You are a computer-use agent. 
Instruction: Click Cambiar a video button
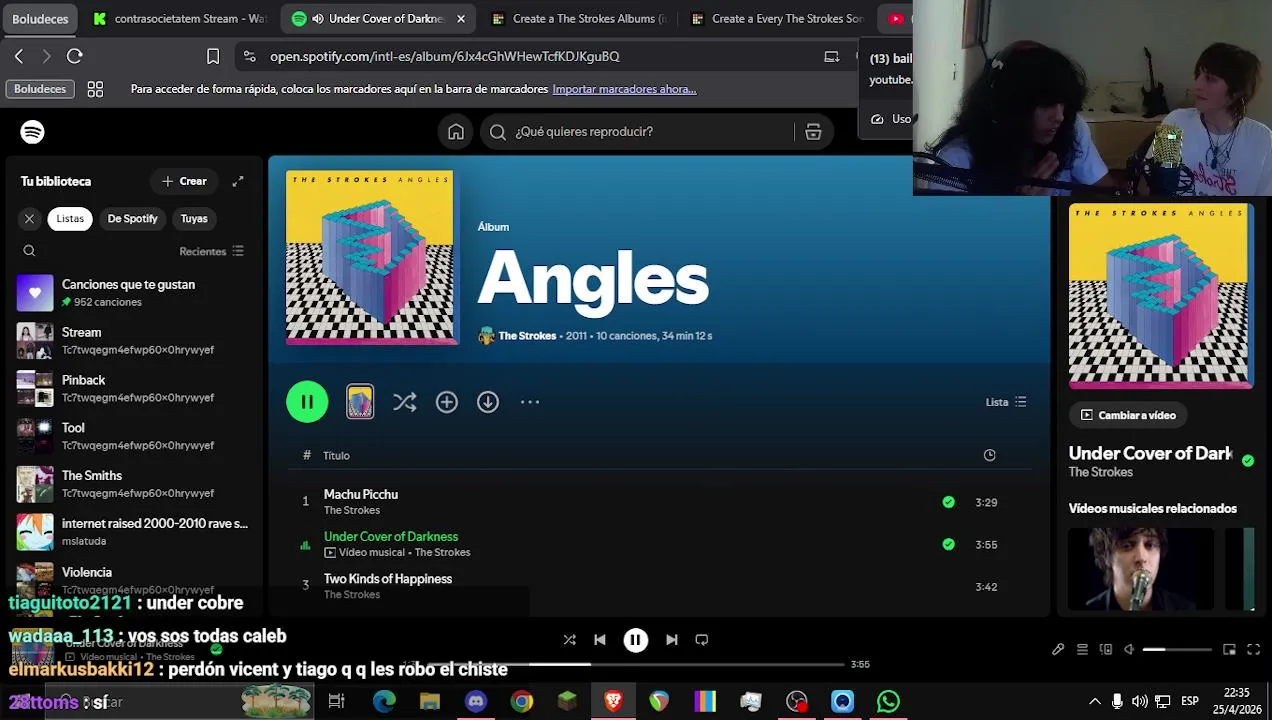[1128, 415]
